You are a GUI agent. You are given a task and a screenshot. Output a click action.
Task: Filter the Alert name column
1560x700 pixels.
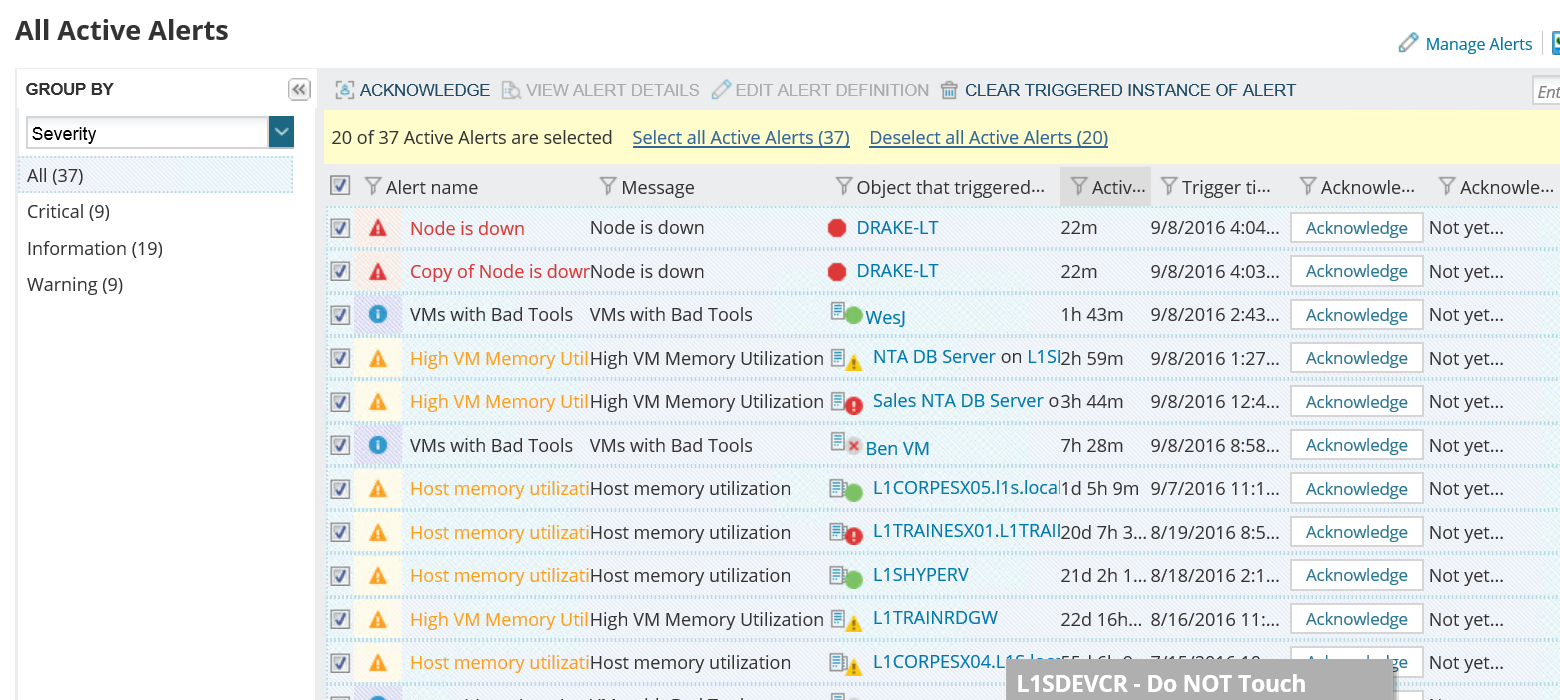[374, 186]
